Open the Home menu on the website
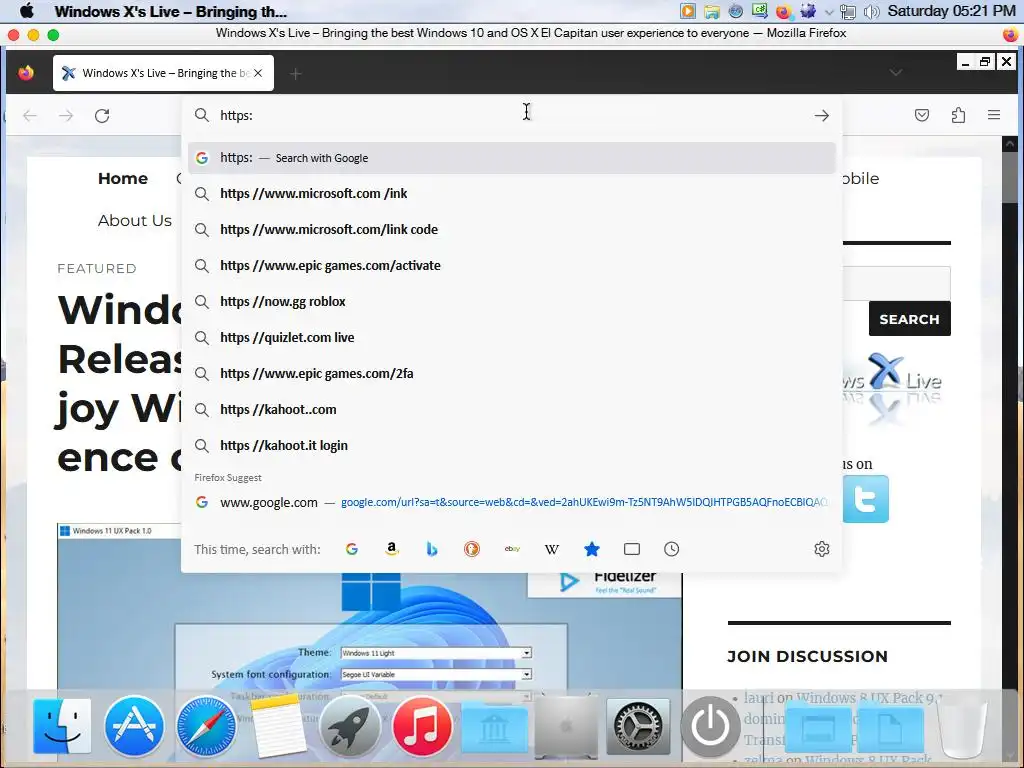 pos(123,178)
